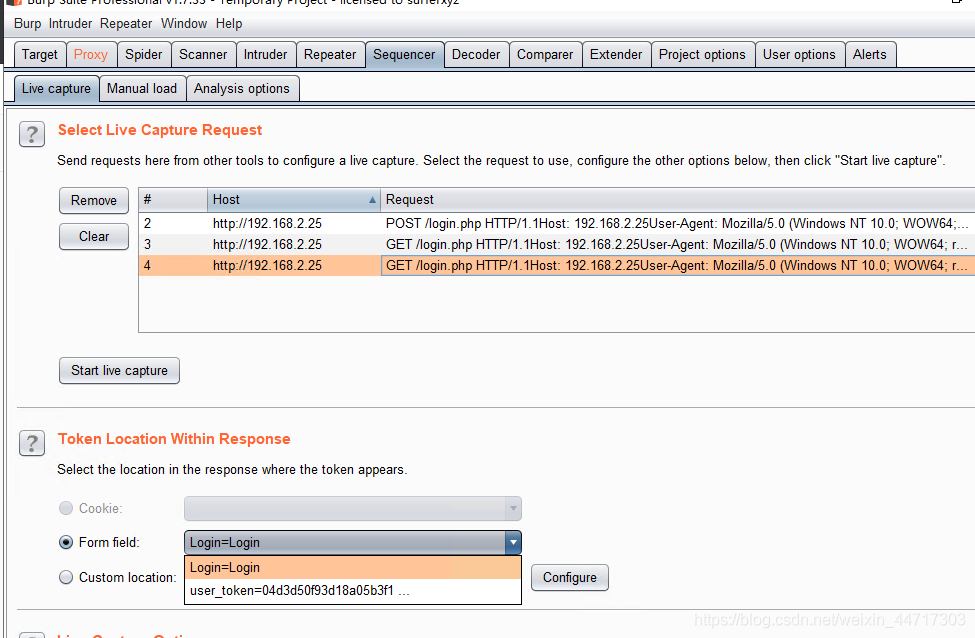This screenshot has height=638, width=975.
Task: Switch to the User options tab
Action: 800,55
